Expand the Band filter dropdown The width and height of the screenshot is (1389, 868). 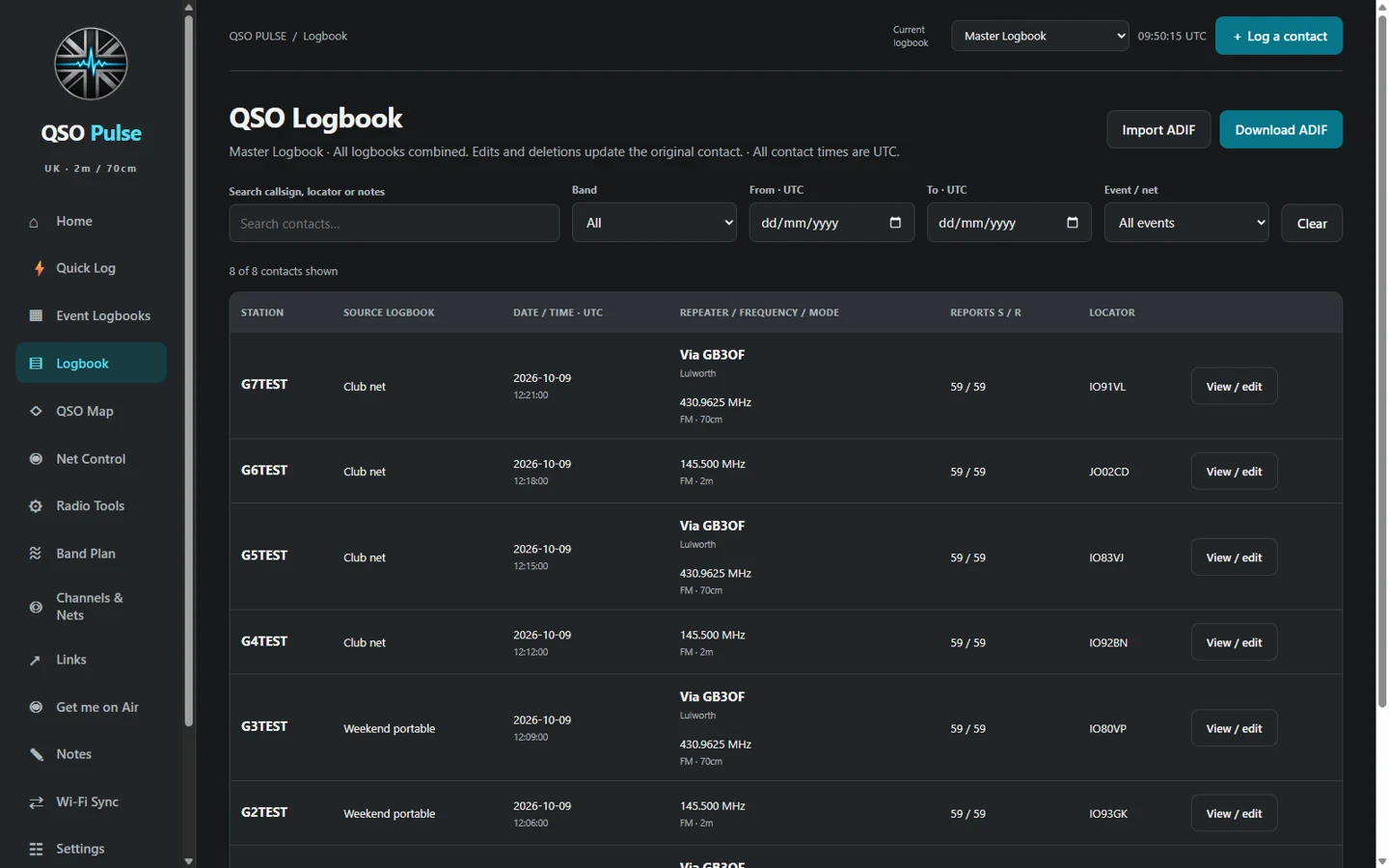tap(654, 223)
